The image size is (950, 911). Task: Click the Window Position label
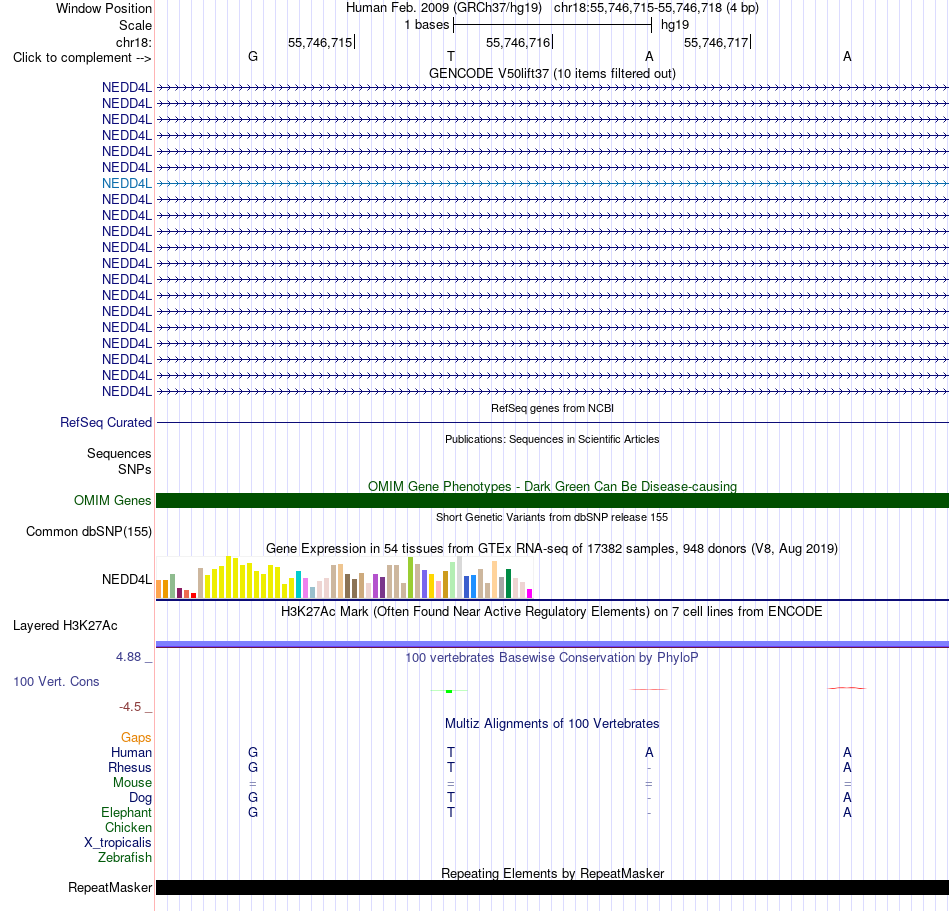[104, 8]
